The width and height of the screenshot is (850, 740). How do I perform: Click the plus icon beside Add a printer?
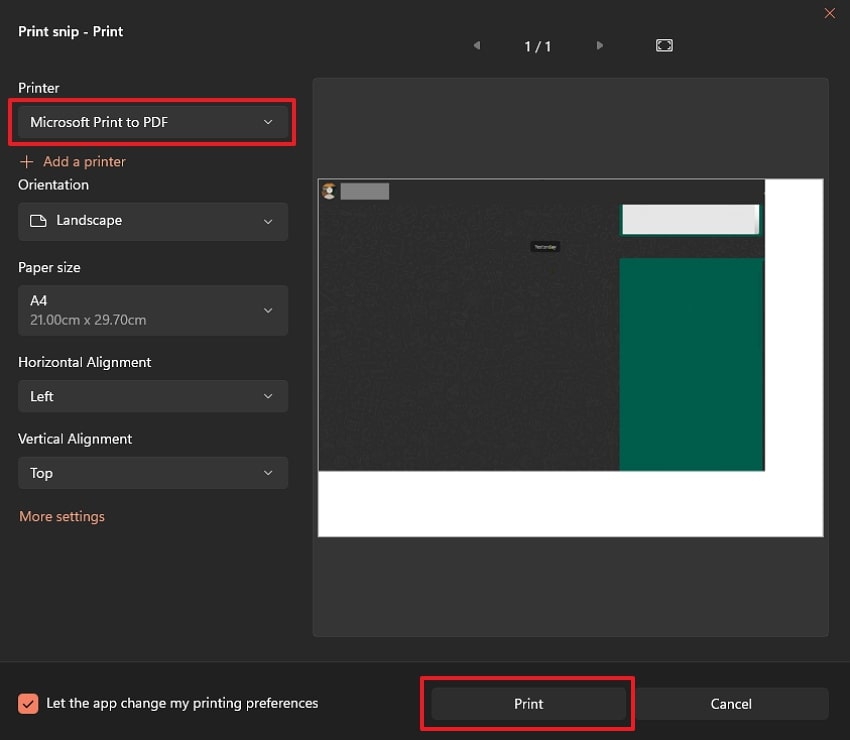[26, 161]
